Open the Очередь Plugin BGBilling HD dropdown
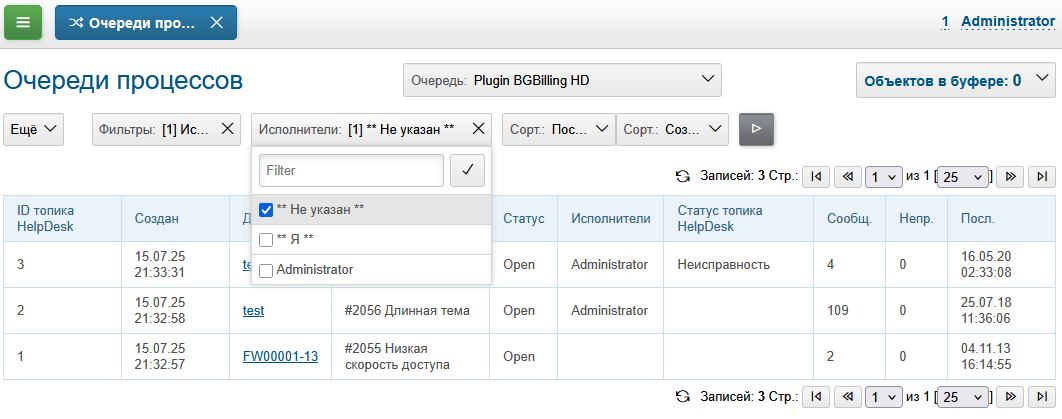 coord(561,79)
